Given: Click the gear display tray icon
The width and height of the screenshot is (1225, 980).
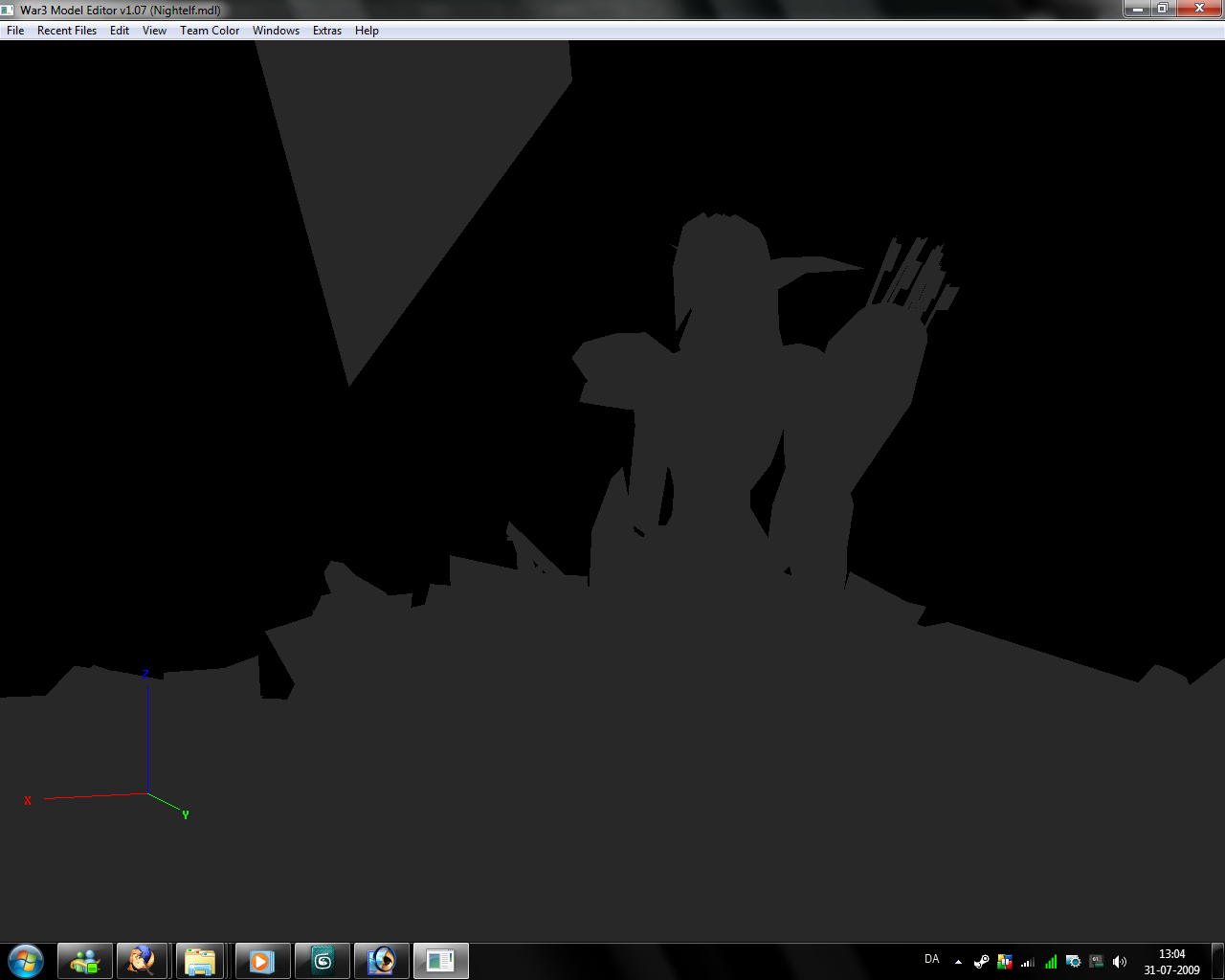Looking at the screenshot, I should click(1074, 962).
